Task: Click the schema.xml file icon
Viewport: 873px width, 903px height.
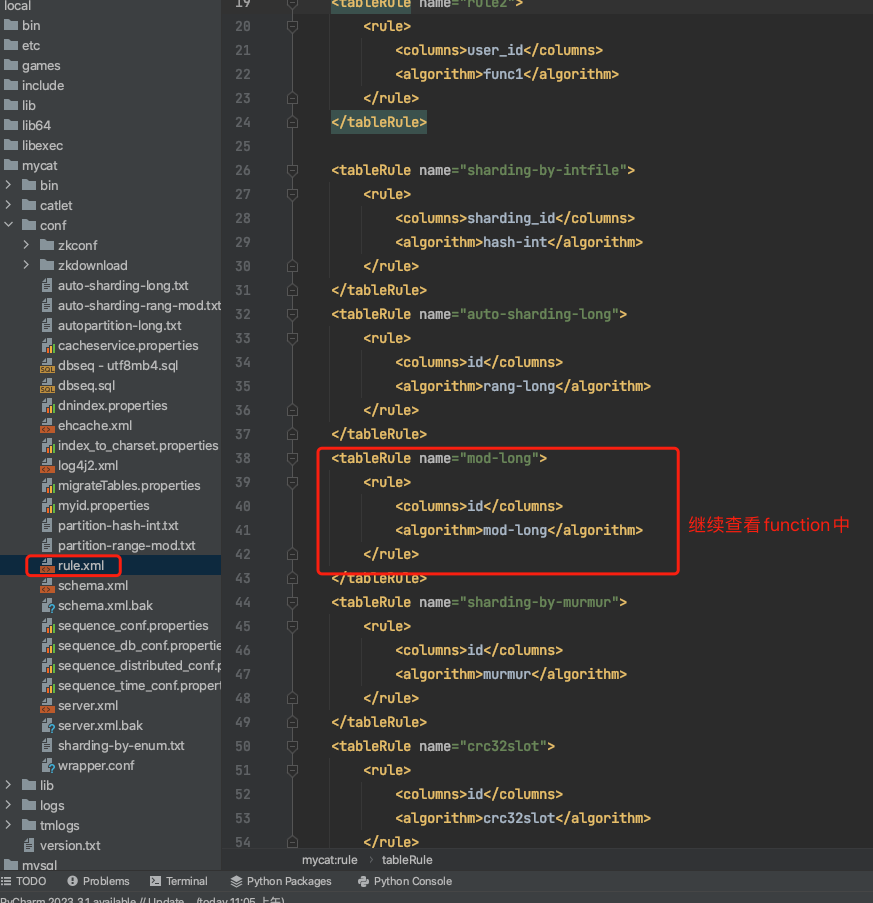Action: click(48, 586)
